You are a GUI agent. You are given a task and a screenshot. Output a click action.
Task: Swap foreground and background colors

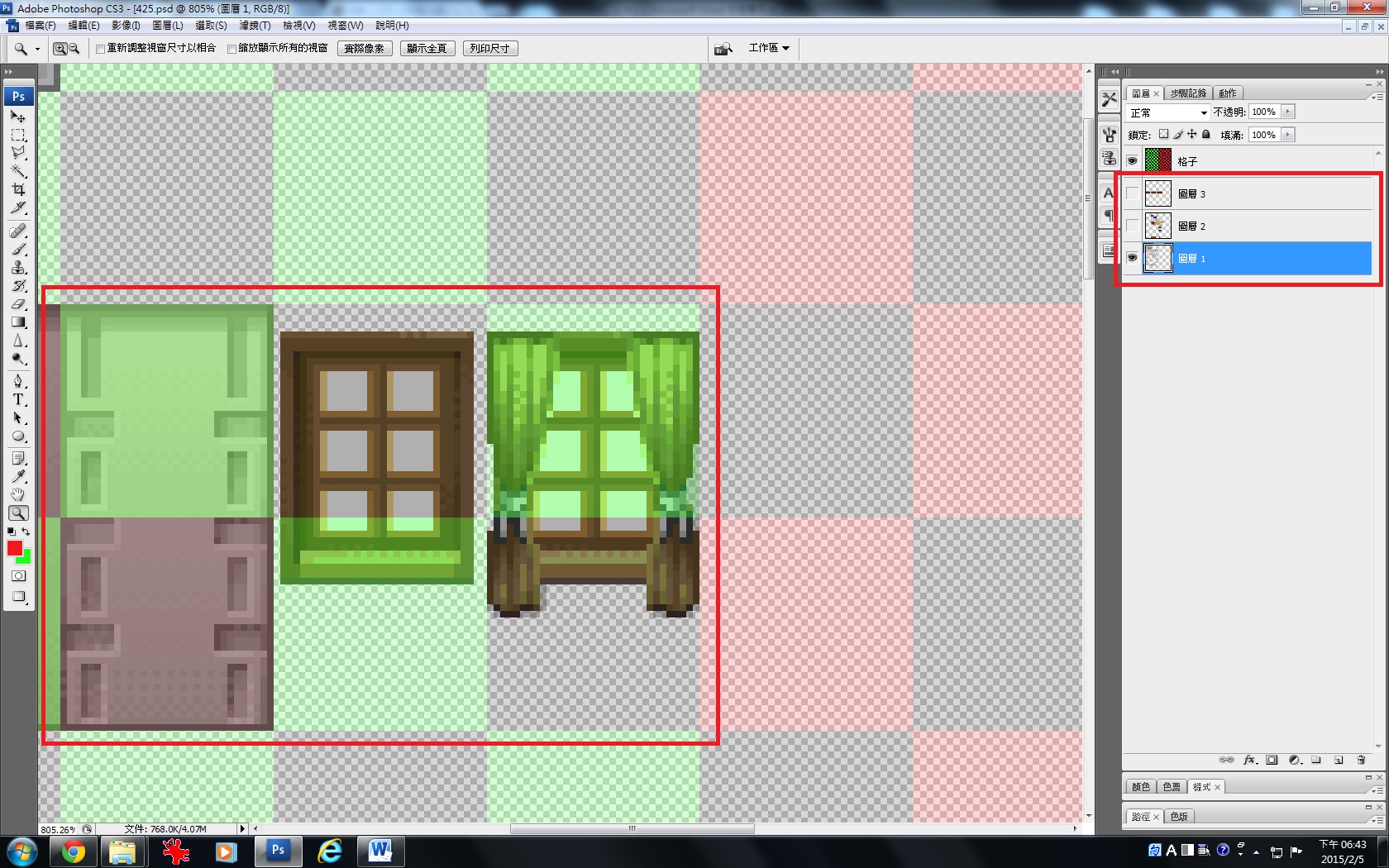(26, 532)
